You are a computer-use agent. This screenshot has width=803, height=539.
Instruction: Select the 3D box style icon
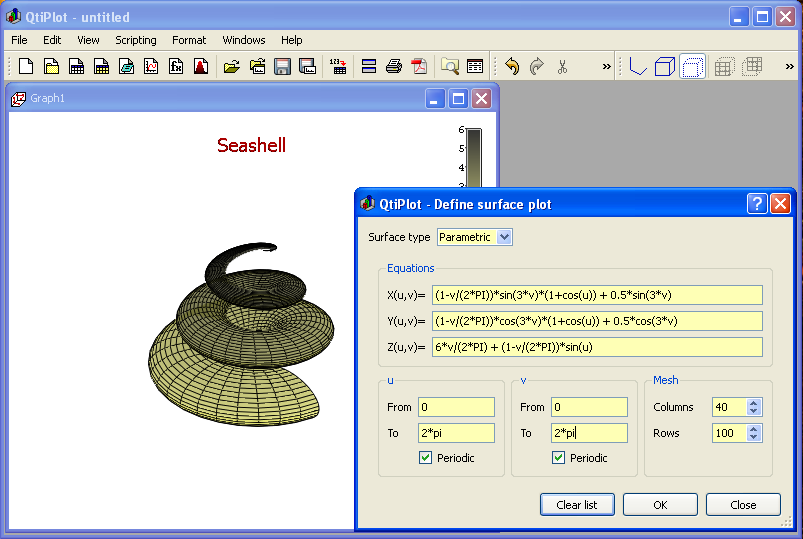(x=665, y=67)
